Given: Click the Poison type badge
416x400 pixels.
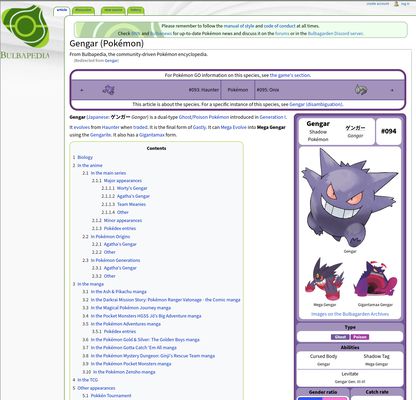Looking at the screenshot, I should tap(360, 337).
